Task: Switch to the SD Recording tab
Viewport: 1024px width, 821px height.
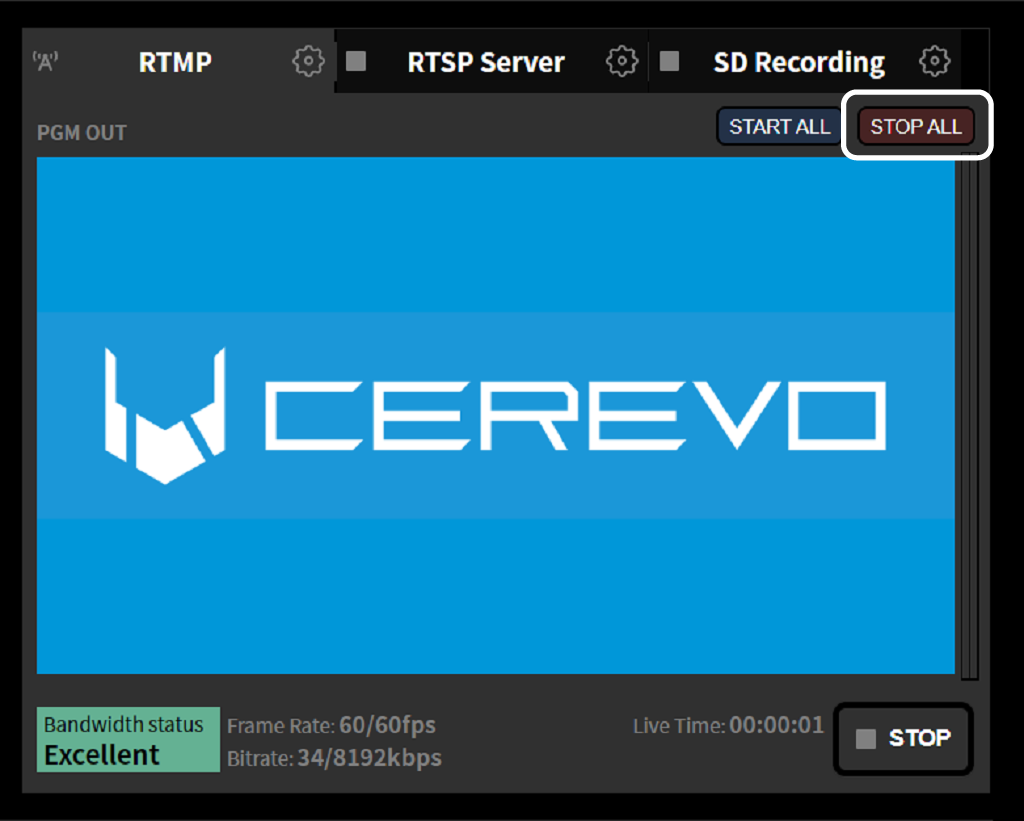Action: point(798,62)
